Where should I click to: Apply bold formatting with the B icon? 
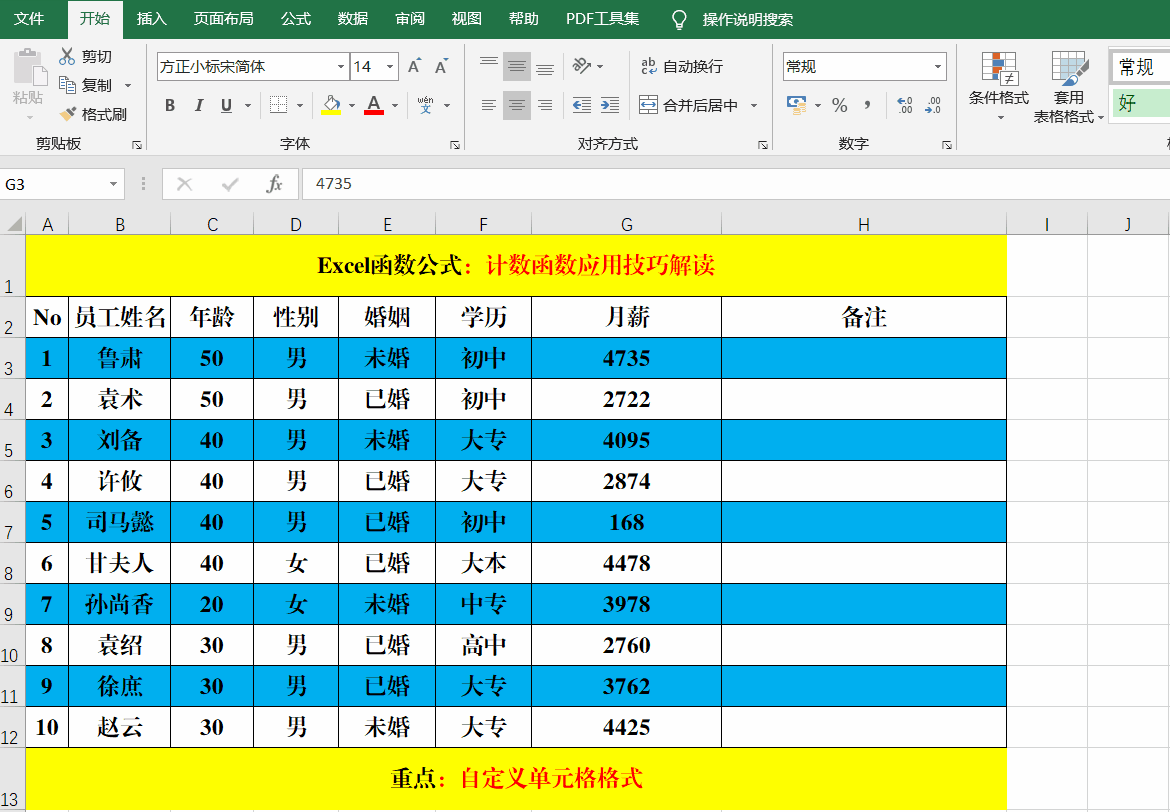[x=169, y=104]
